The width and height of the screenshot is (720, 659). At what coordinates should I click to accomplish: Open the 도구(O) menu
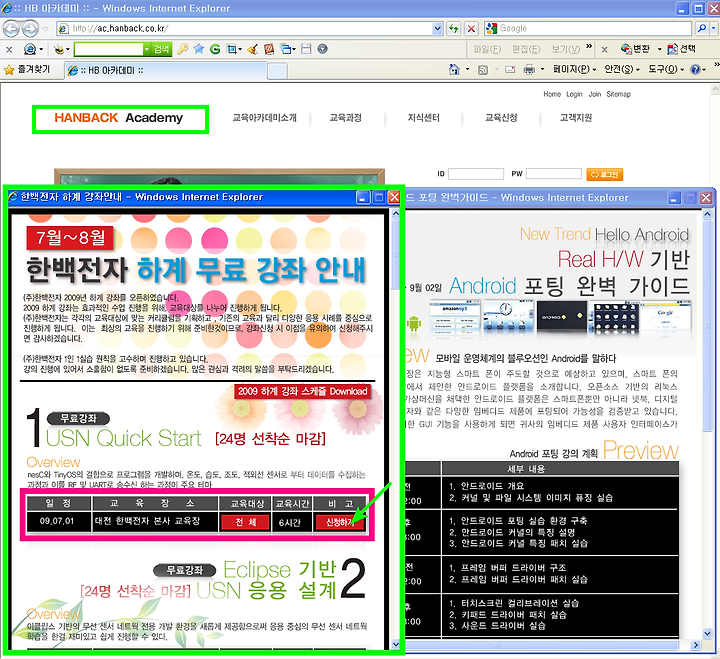point(666,69)
